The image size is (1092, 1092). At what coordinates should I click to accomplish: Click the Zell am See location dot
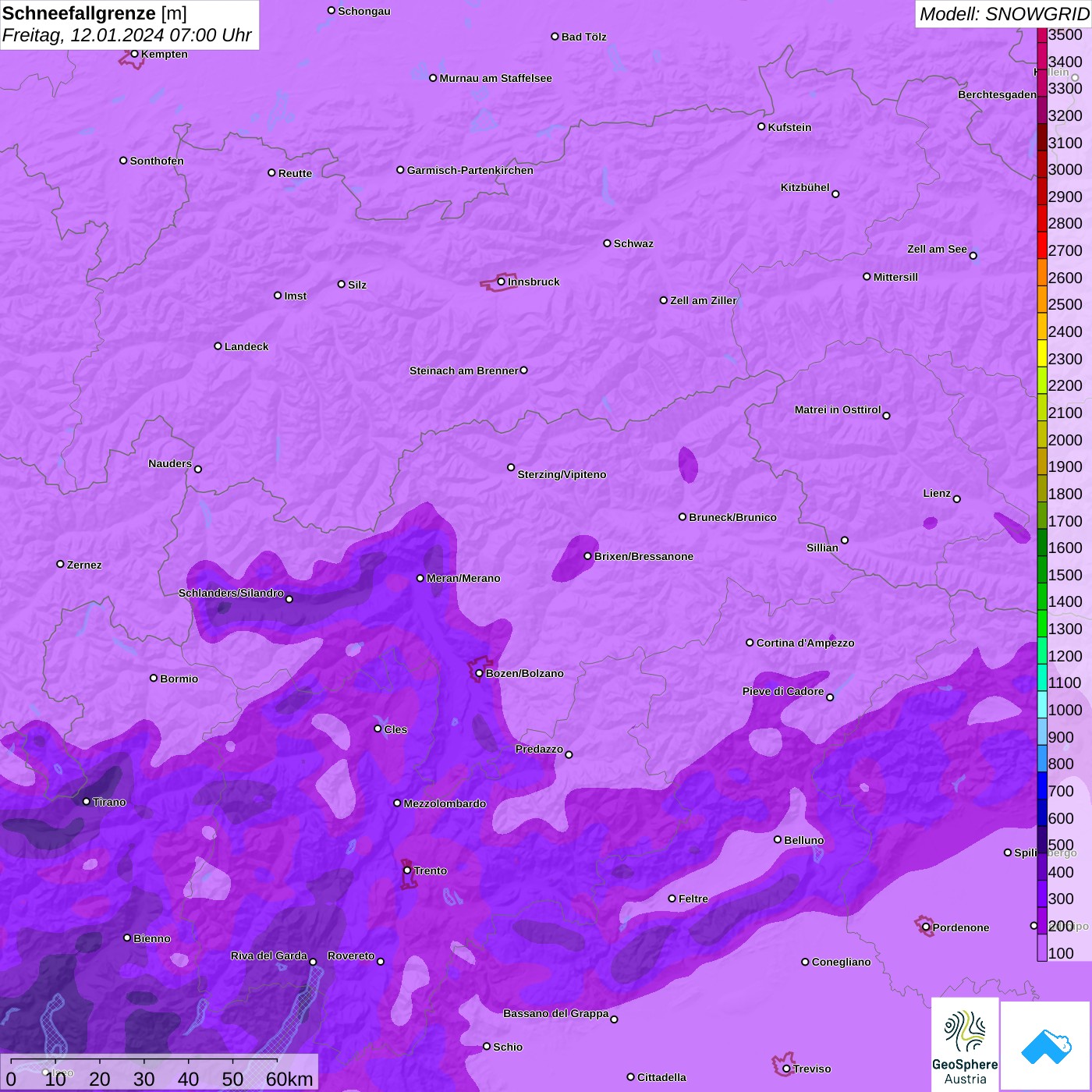973,256
